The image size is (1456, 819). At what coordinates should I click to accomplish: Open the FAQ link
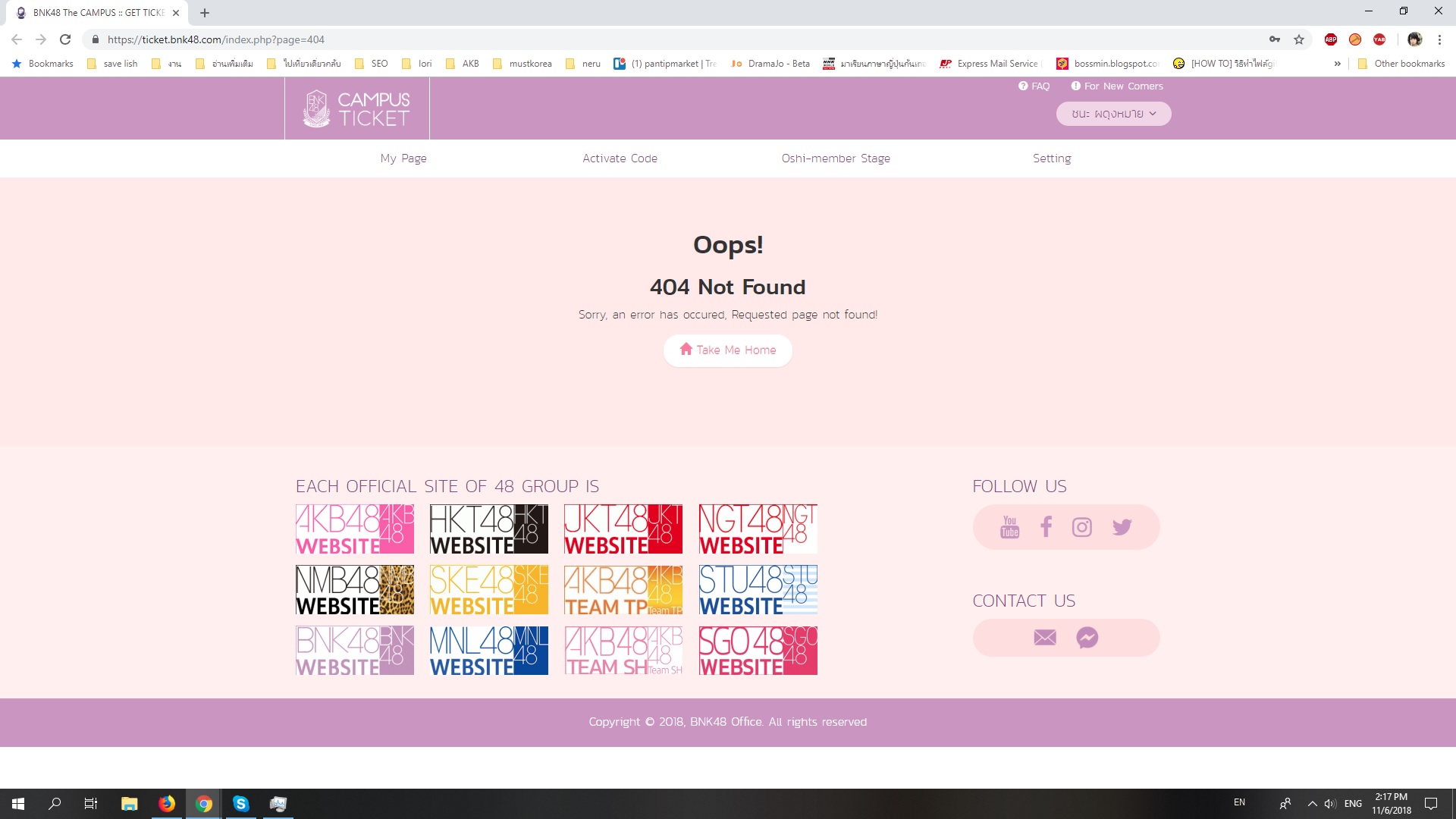[1034, 86]
